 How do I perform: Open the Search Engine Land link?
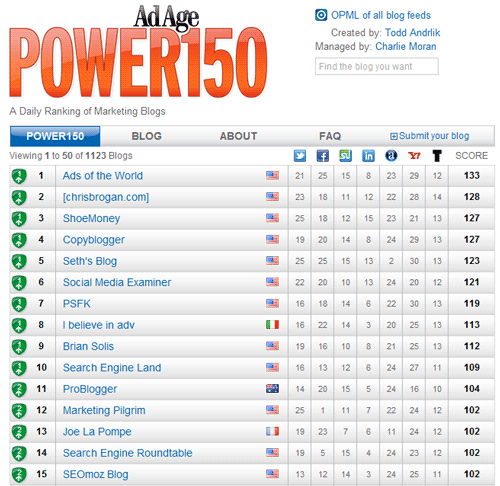coord(112,368)
